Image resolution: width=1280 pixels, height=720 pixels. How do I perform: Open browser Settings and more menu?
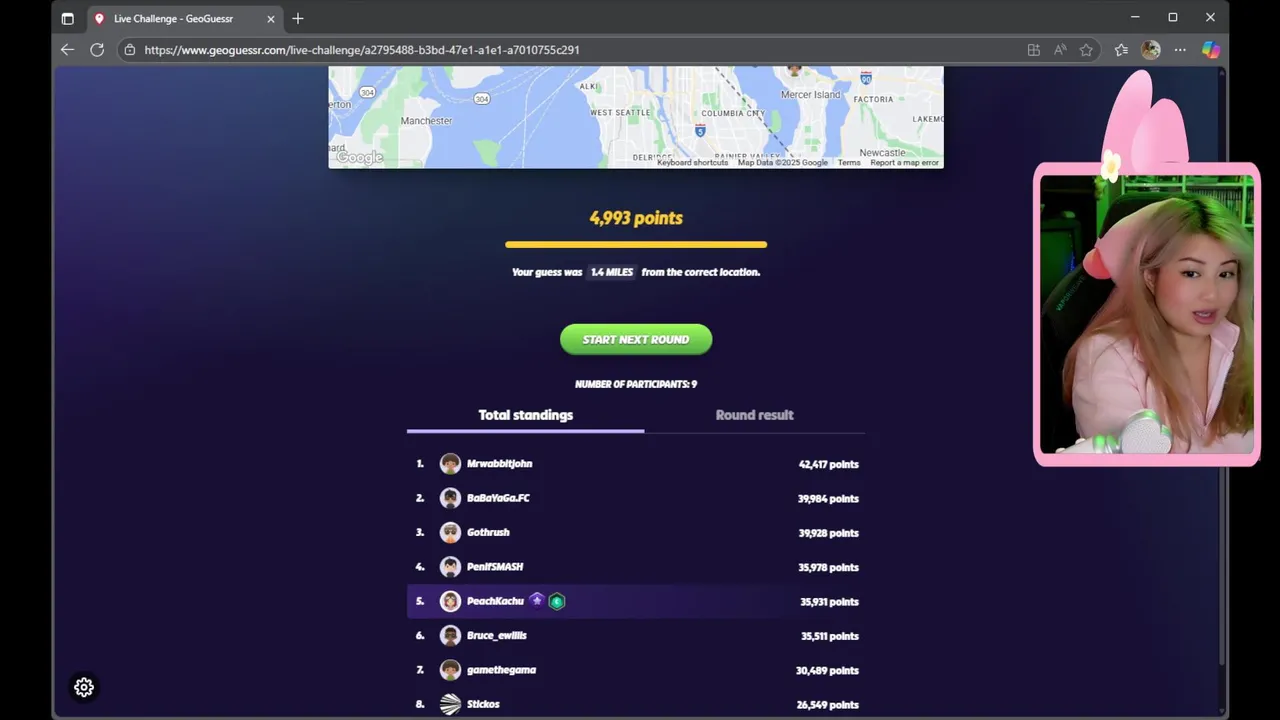pos(1180,50)
